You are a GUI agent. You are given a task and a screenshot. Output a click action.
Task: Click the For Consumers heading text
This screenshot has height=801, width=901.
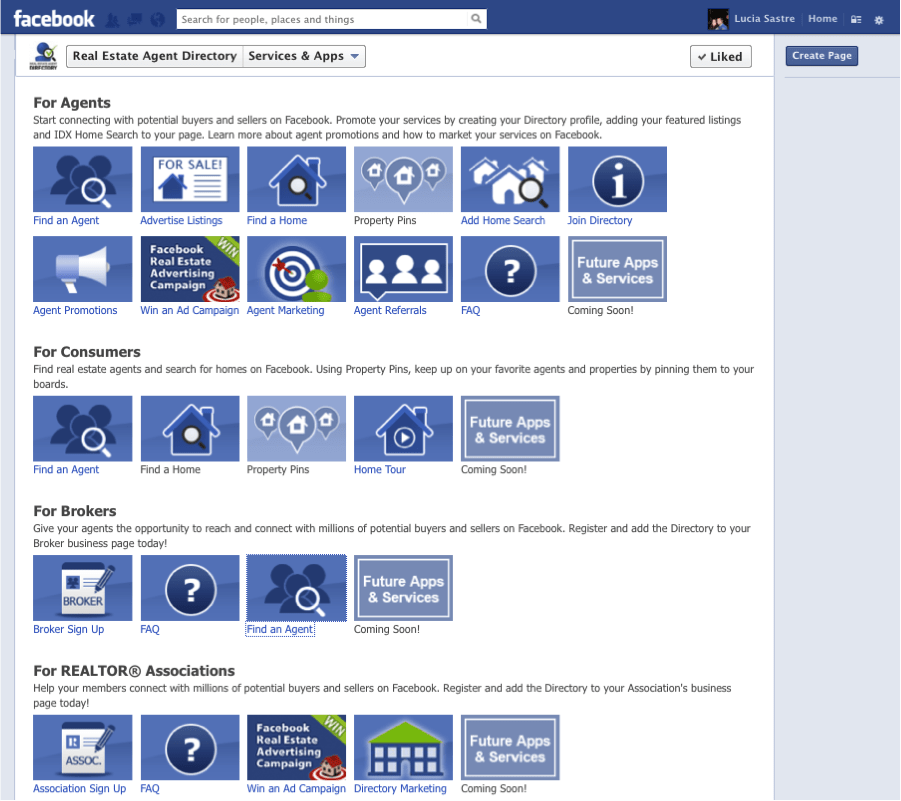click(87, 352)
